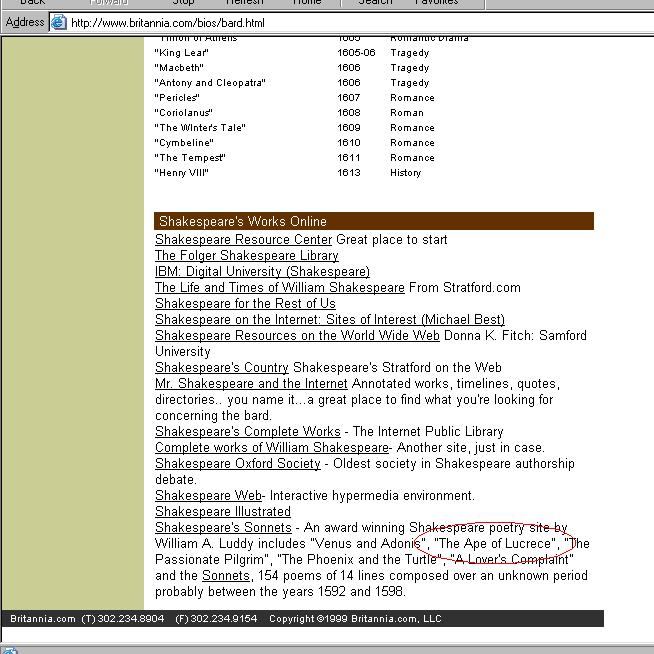The height and width of the screenshot is (654, 654).
Task: Open the Shakespeare's Sonnets link
Action: pos(223,528)
